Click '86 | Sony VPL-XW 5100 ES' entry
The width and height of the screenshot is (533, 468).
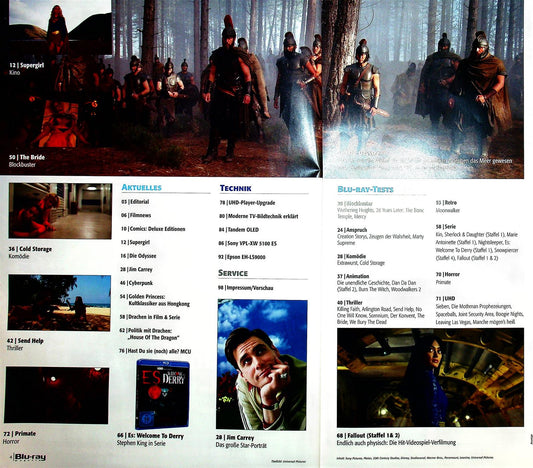tap(247, 244)
